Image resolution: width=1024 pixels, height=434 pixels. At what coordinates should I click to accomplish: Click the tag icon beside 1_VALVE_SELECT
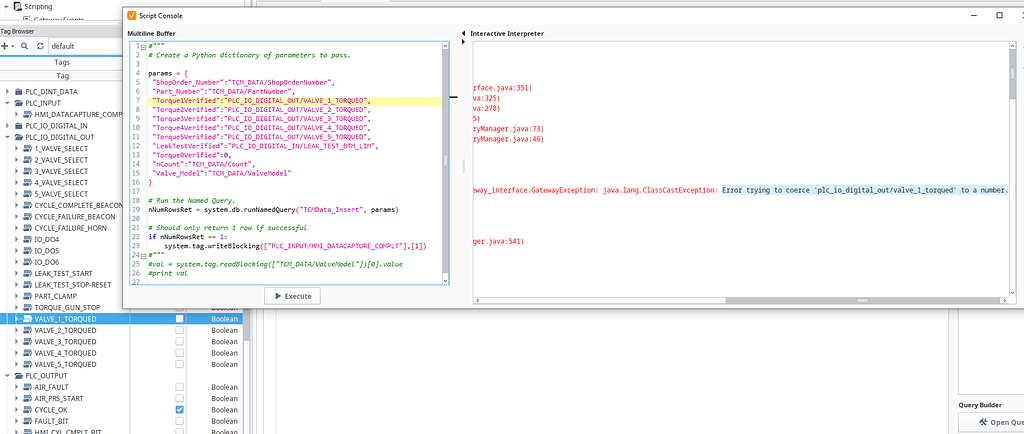(27, 149)
